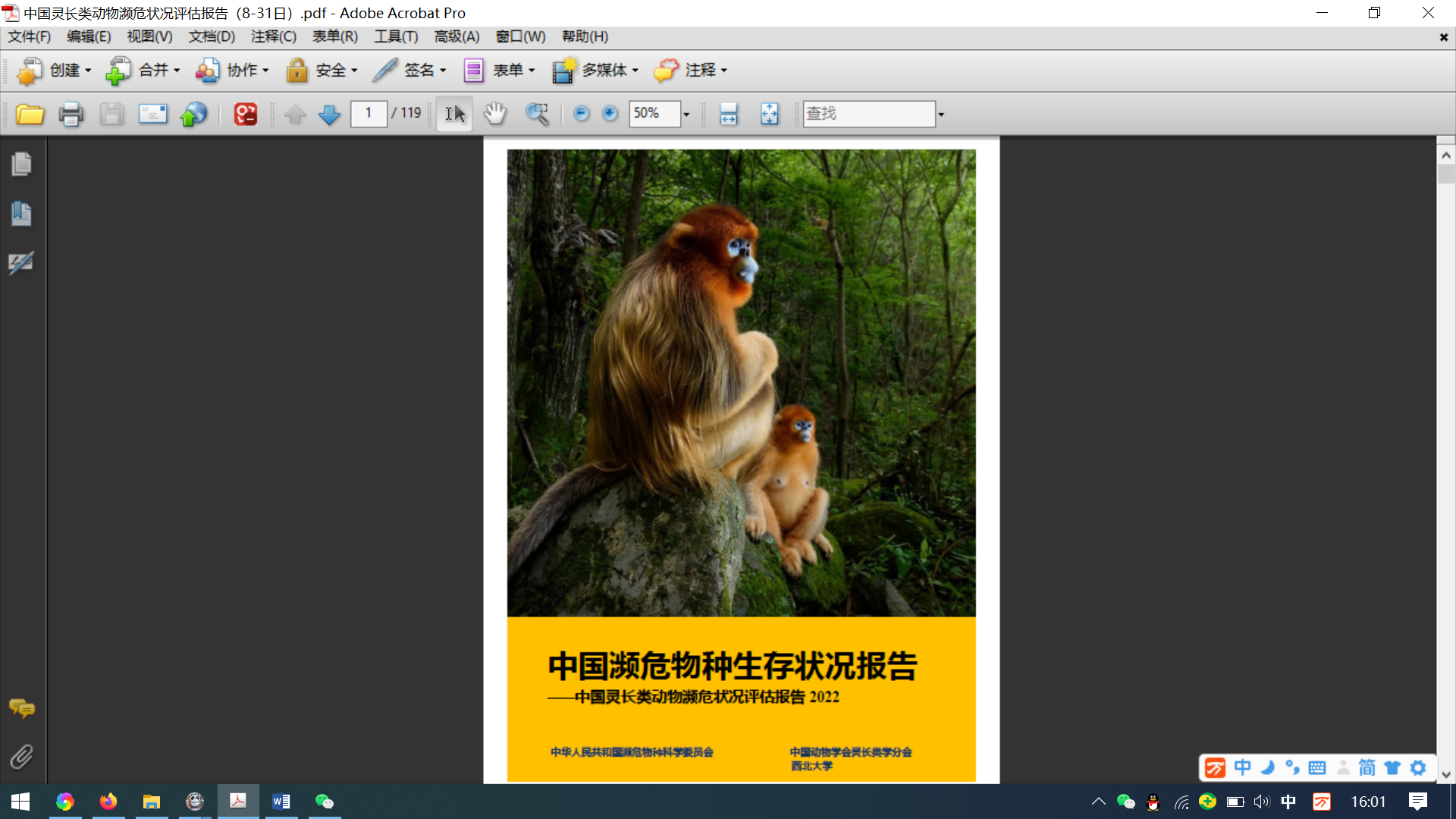1456x819 pixels.
Task: Expand the zoom percentage dropdown
Action: point(686,115)
